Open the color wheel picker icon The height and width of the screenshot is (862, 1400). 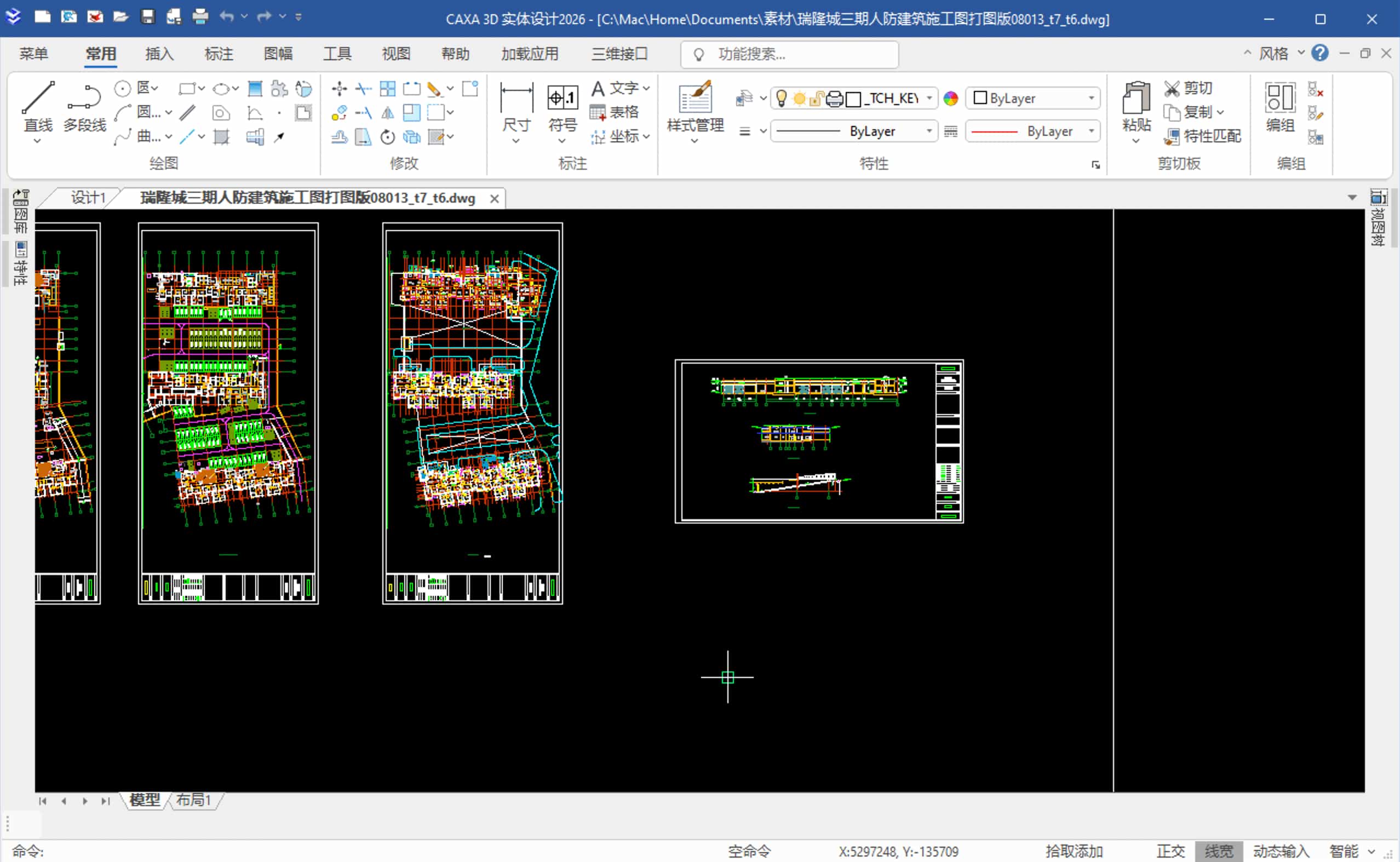click(951, 99)
